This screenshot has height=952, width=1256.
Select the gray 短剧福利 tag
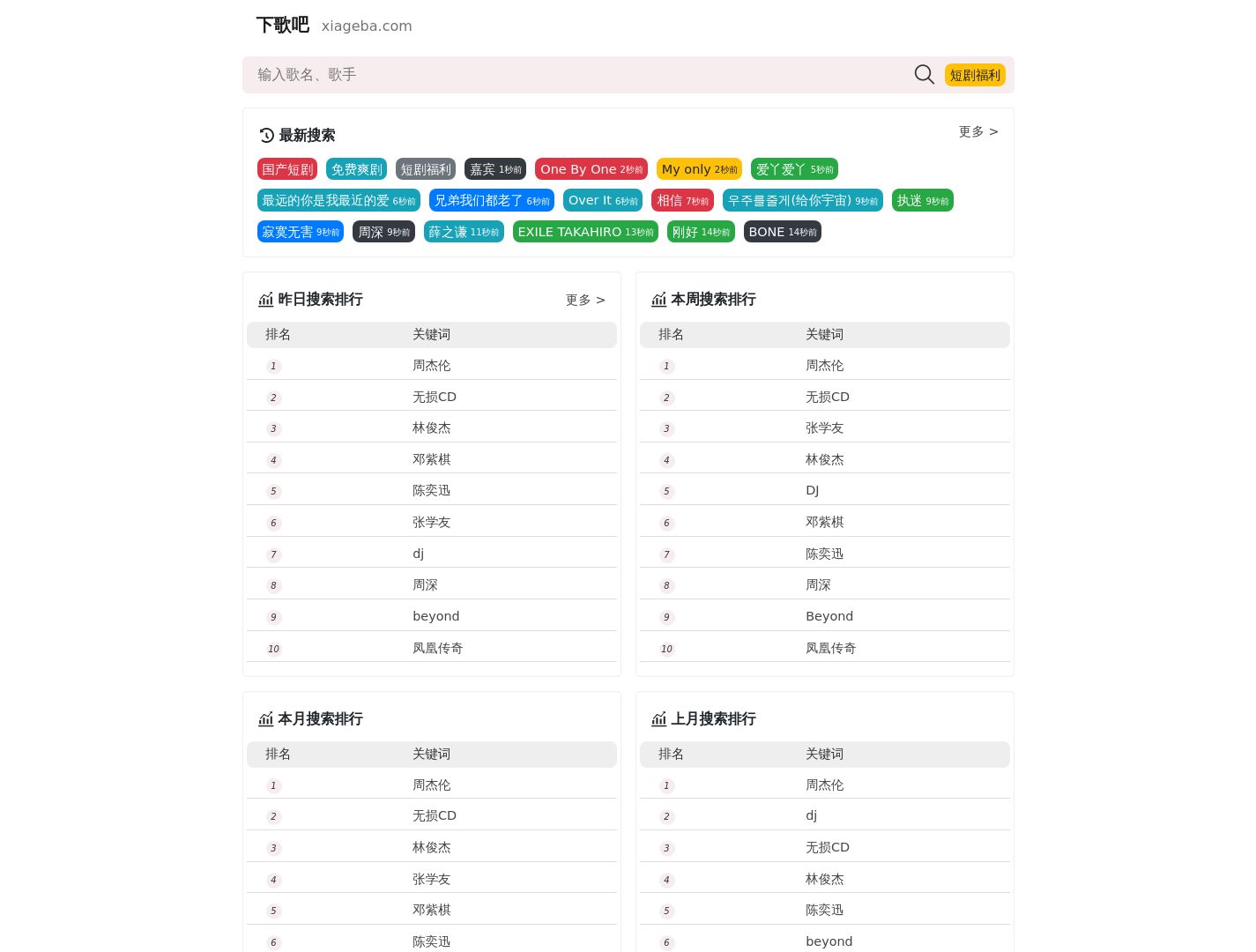pyautogui.click(x=426, y=169)
